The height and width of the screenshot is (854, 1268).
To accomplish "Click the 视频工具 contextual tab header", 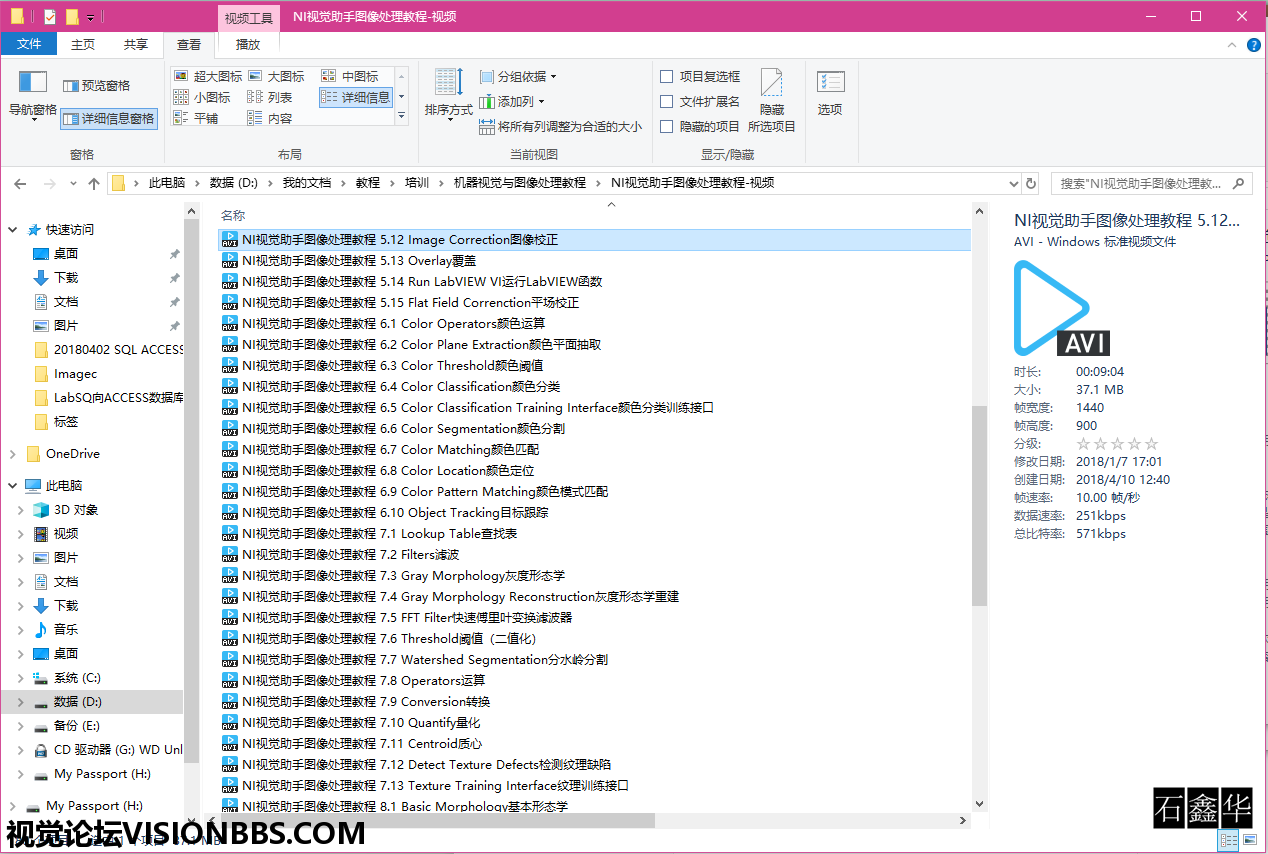I will click(249, 17).
